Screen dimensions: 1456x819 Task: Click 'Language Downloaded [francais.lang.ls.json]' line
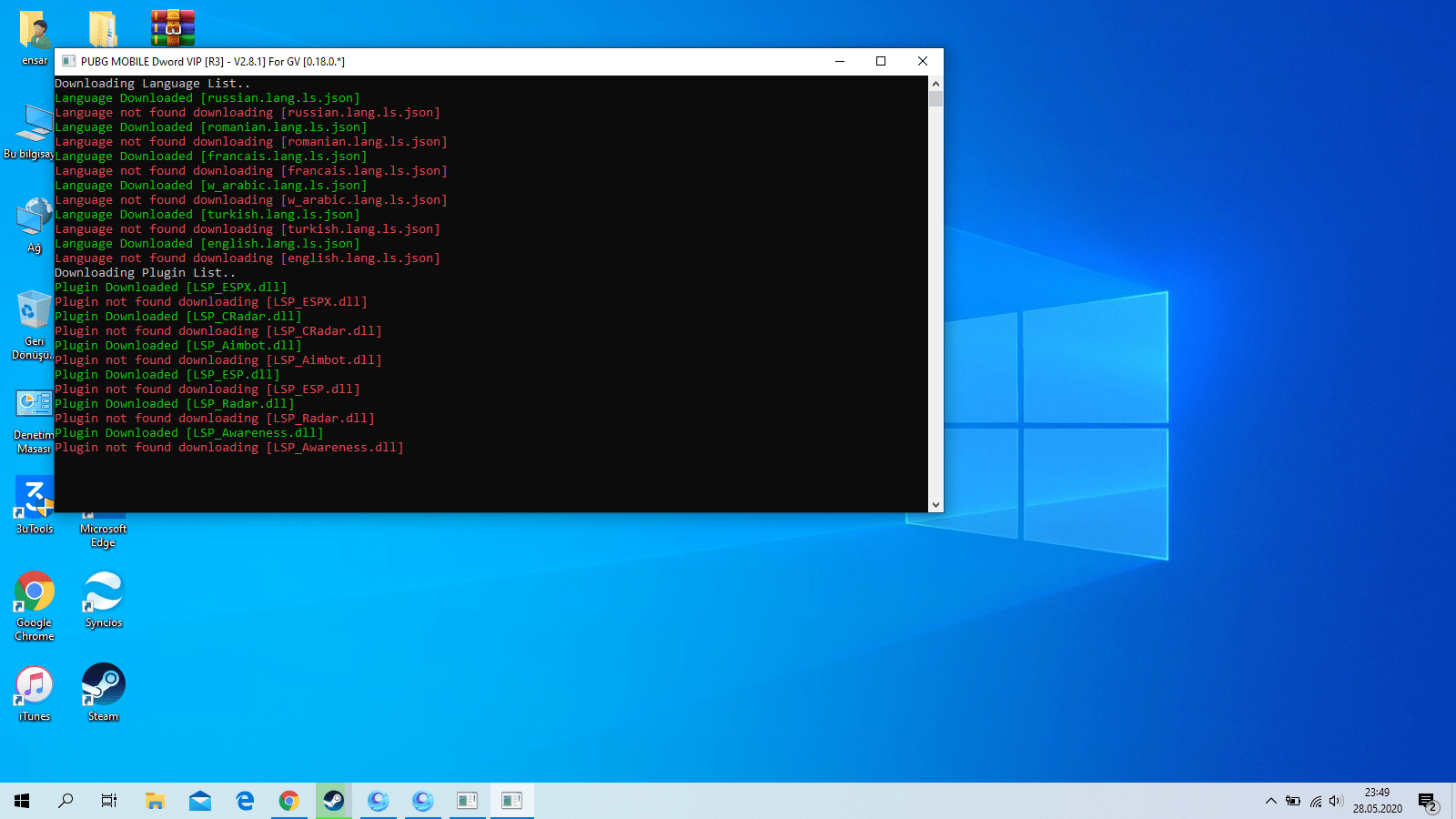211,157
